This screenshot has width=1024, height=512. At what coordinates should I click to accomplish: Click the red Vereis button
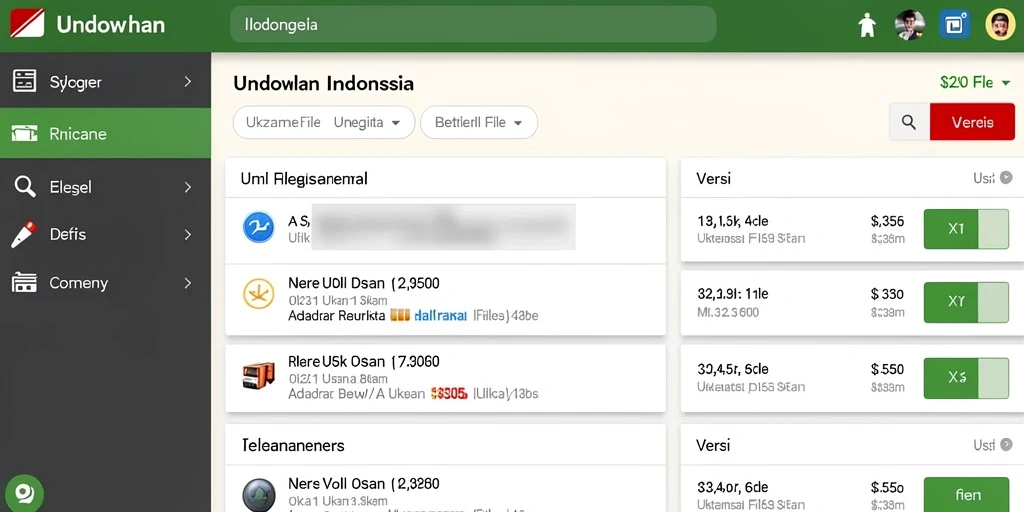(x=972, y=122)
